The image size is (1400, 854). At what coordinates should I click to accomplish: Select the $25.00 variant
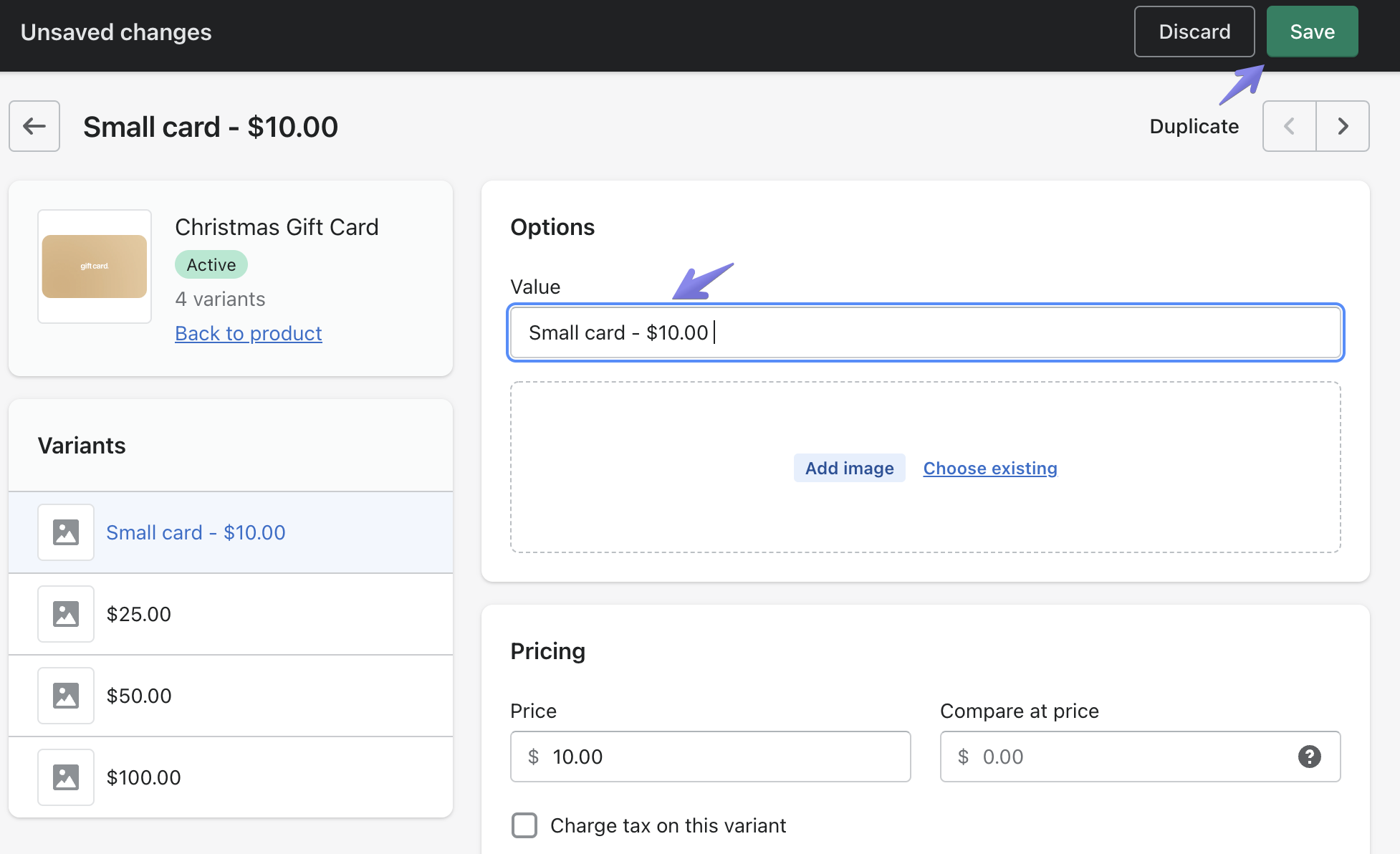point(139,614)
